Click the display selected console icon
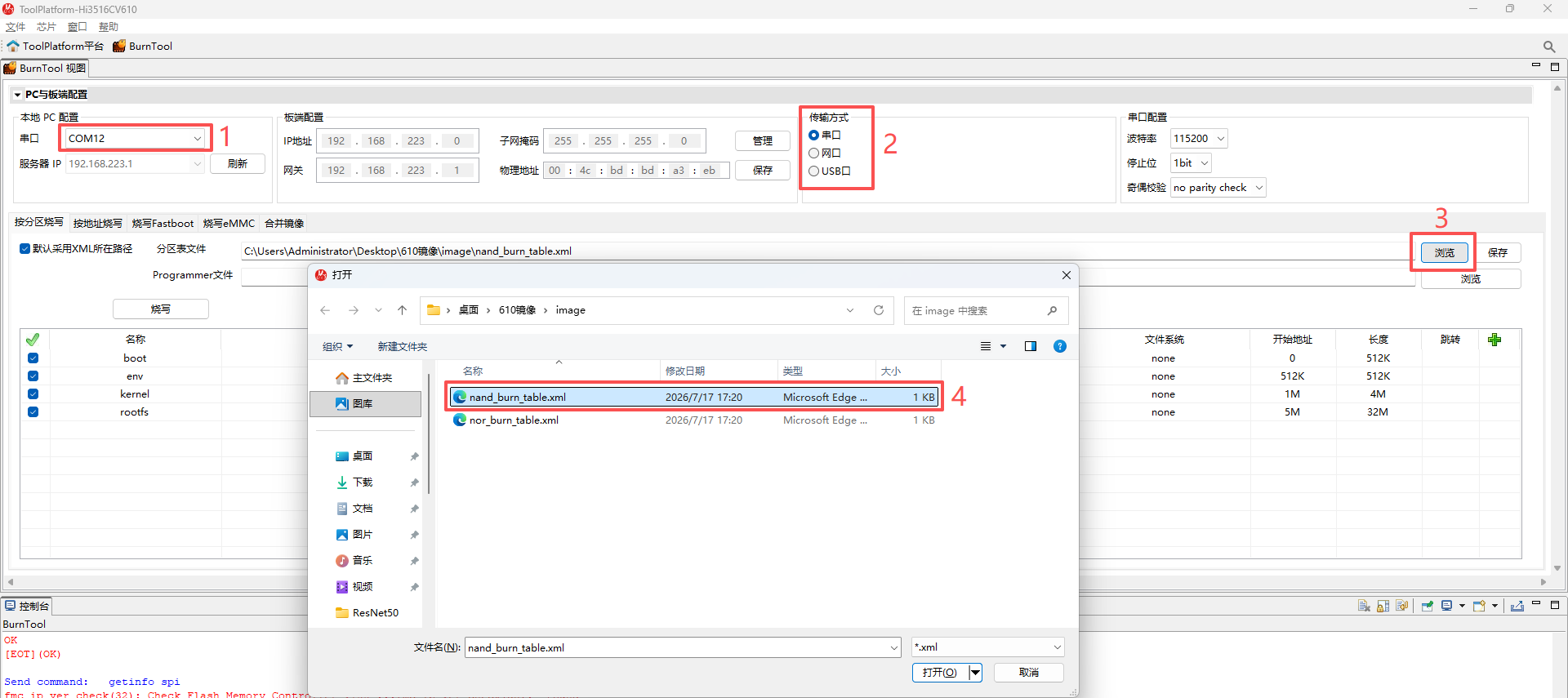This screenshot has width=1568, height=698. pyautogui.click(x=1447, y=606)
